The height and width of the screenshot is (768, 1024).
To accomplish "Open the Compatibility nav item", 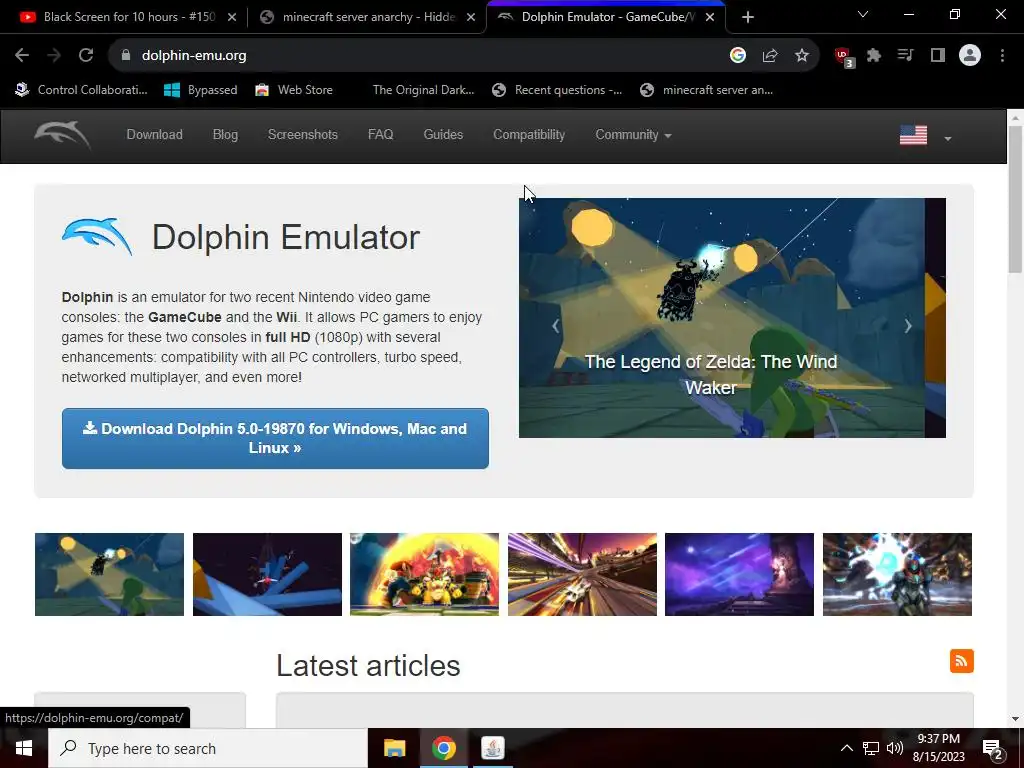I will (528, 135).
